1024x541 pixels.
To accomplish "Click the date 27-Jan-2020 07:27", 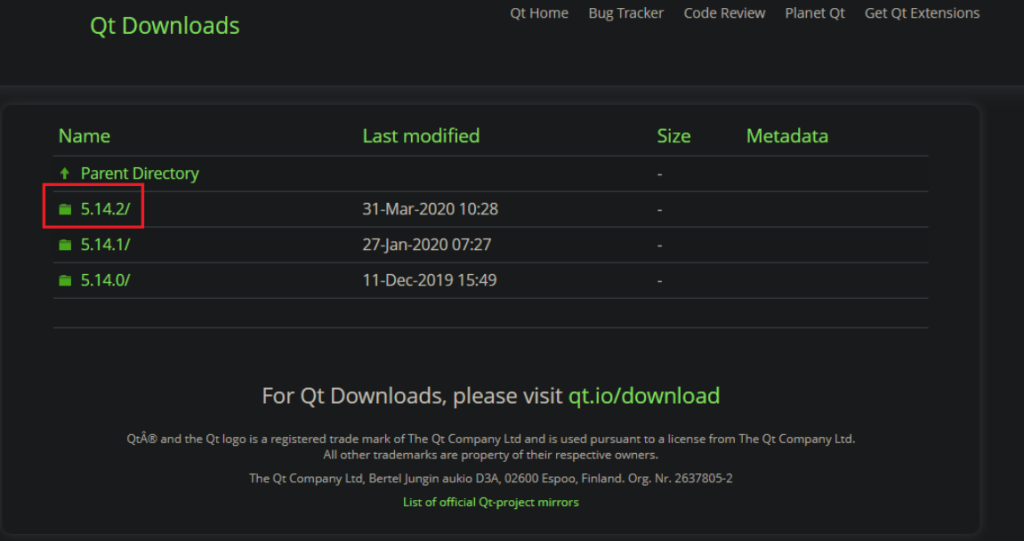I will [x=426, y=244].
